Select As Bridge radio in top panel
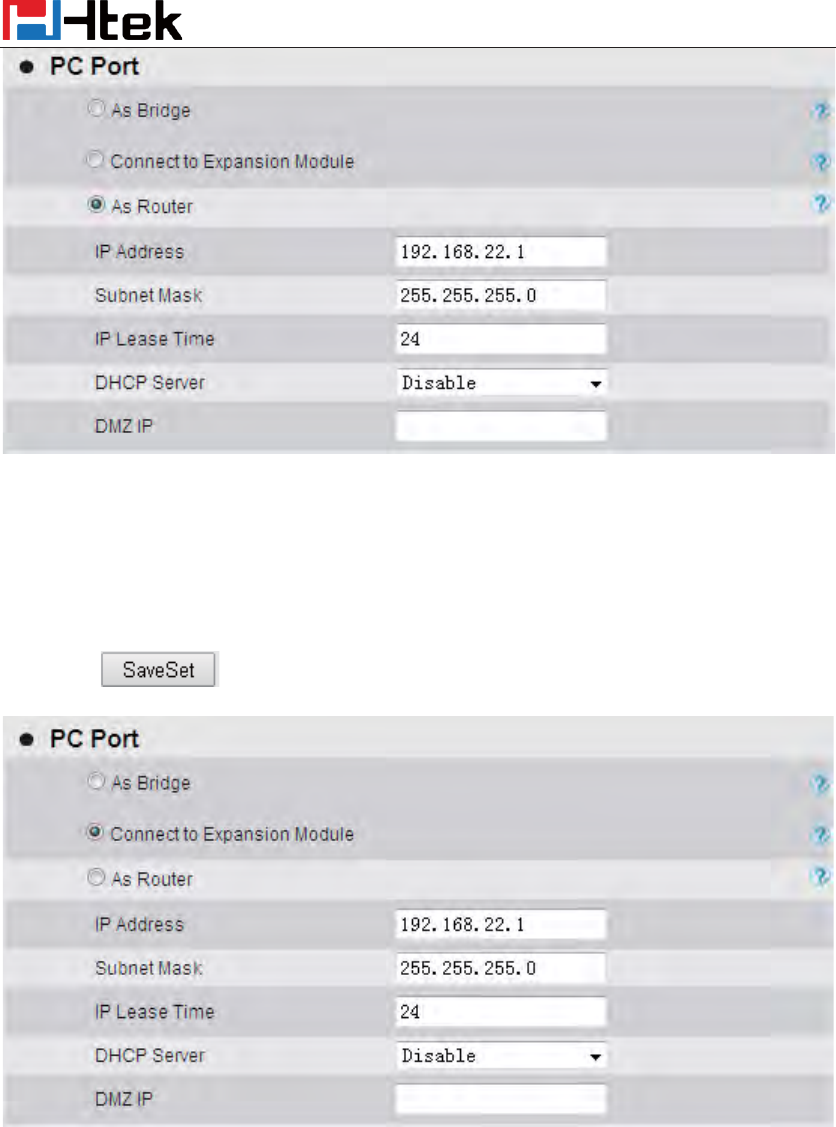Image resolution: width=836 pixels, height=1127 pixels. 96,110
